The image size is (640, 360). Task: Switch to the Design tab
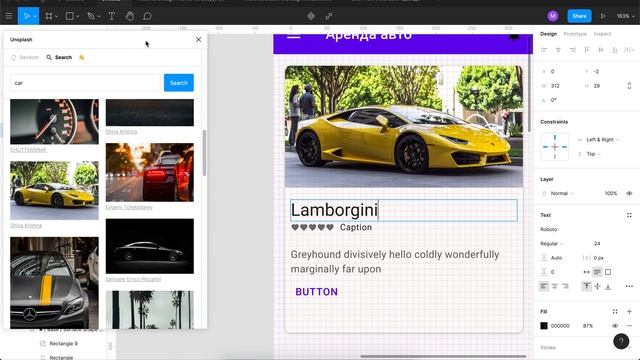click(x=548, y=34)
